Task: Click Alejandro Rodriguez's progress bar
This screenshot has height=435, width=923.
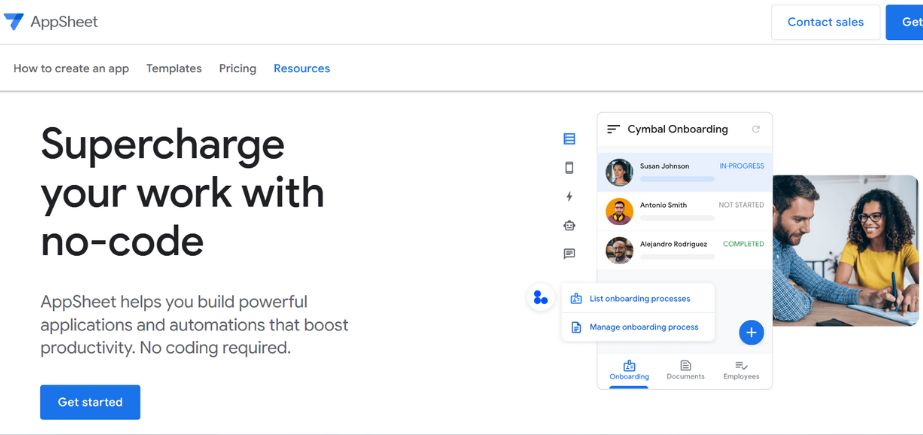Action: pos(677,257)
